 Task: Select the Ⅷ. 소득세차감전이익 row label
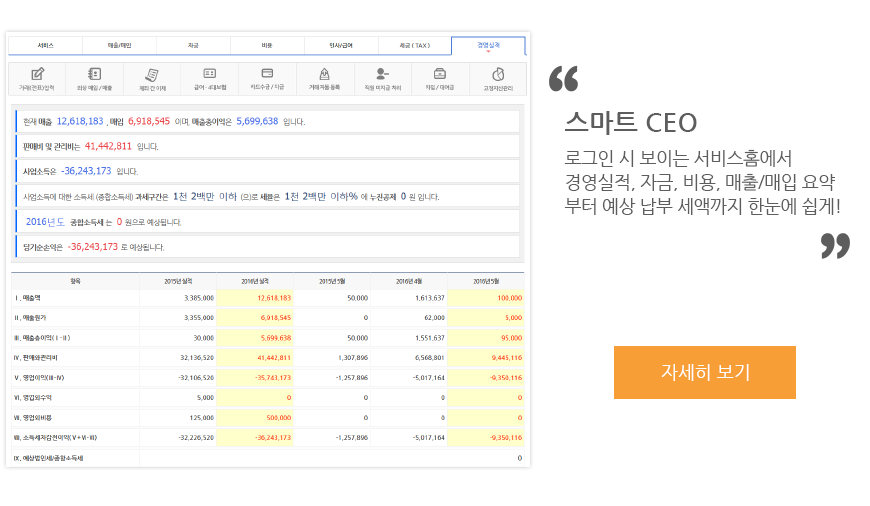click(x=55, y=438)
